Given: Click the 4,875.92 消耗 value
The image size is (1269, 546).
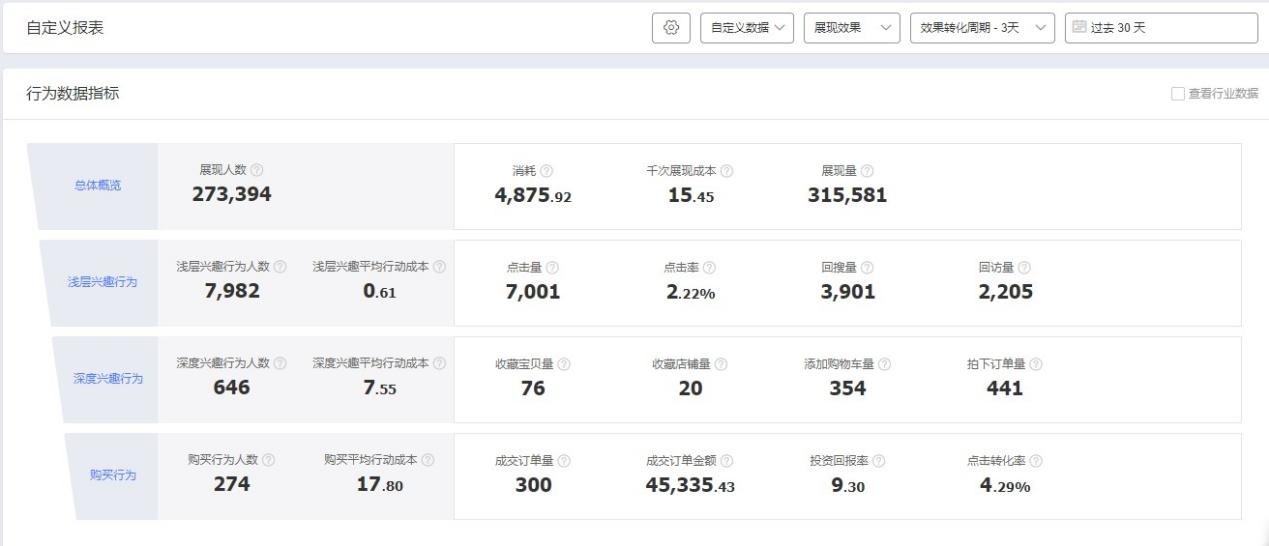Looking at the screenshot, I should [533, 196].
